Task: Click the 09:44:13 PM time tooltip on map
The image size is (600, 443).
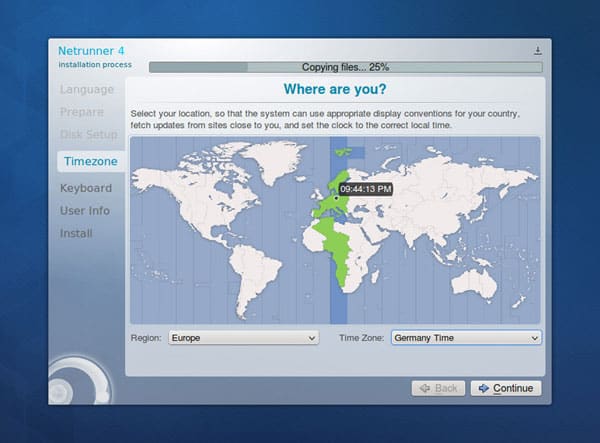Action: (365, 189)
